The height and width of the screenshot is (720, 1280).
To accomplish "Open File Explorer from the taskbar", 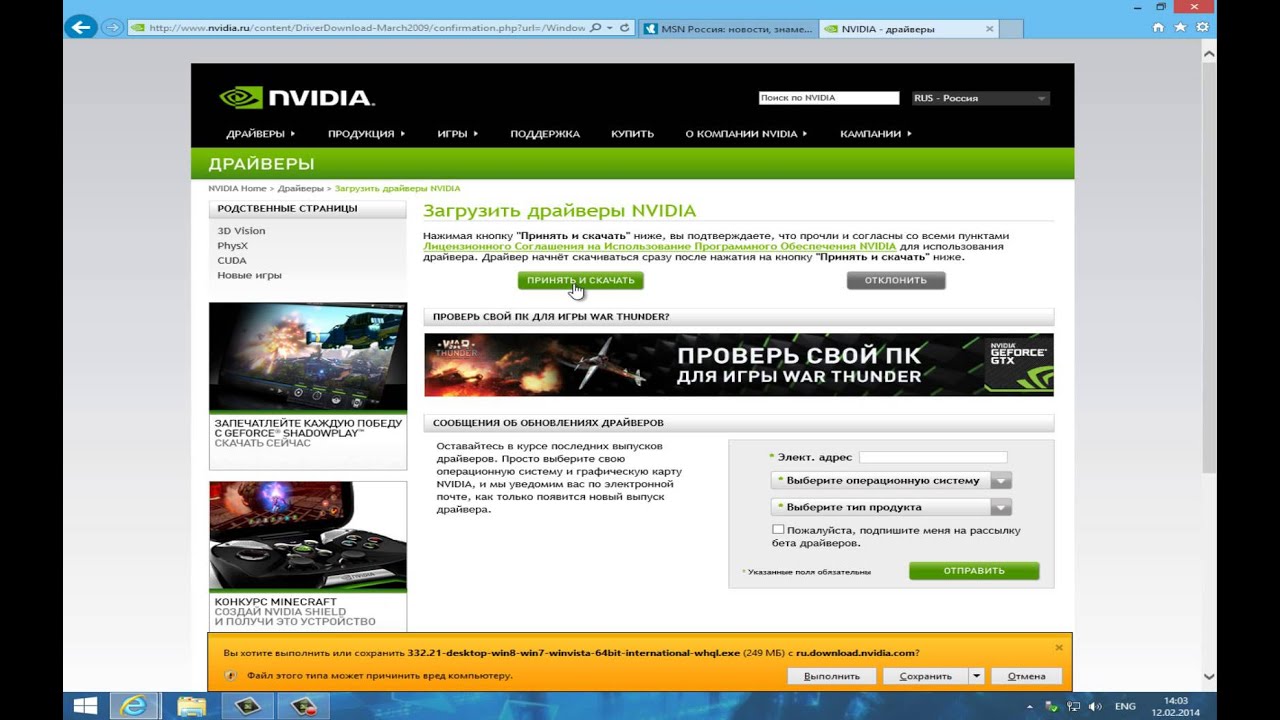I will (191, 706).
